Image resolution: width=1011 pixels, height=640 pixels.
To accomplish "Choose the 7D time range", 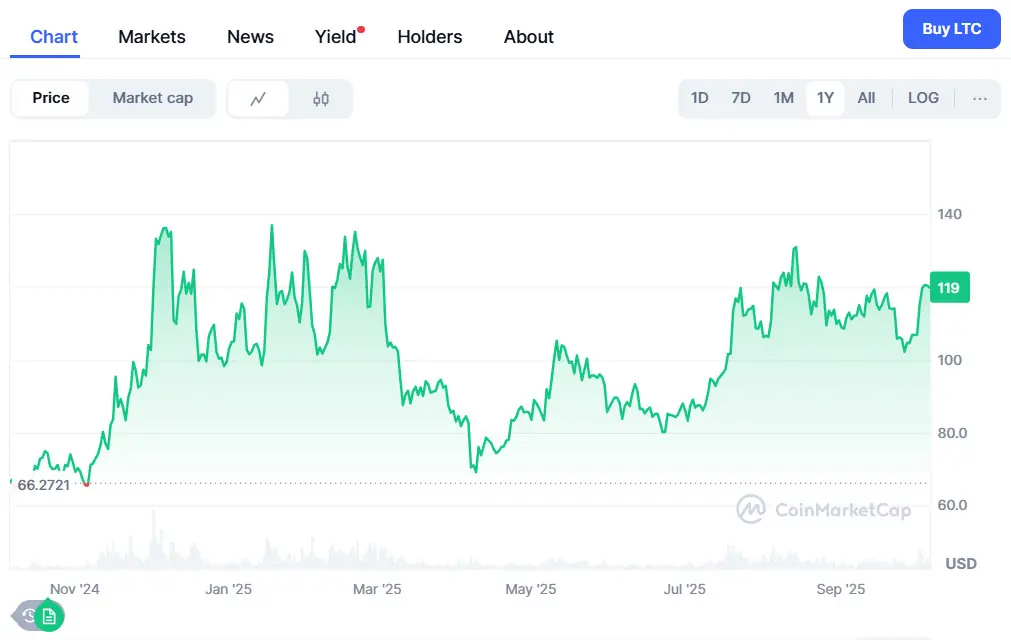I will (741, 98).
